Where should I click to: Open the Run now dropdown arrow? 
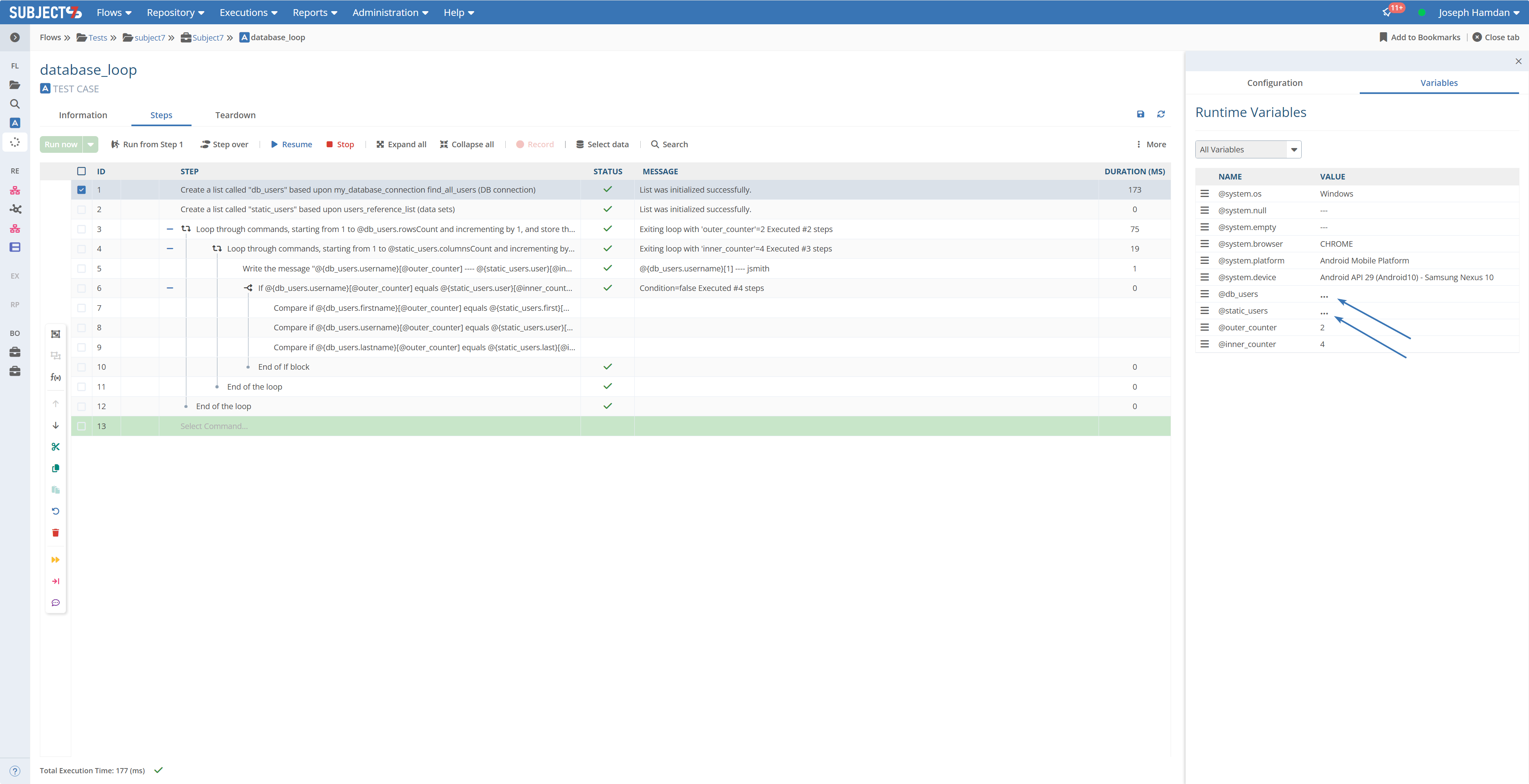coord(91,144)
